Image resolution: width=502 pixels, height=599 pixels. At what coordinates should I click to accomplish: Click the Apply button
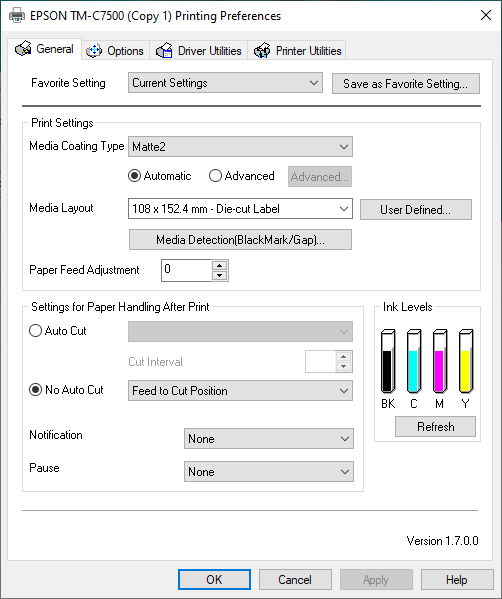click(376, 580)
